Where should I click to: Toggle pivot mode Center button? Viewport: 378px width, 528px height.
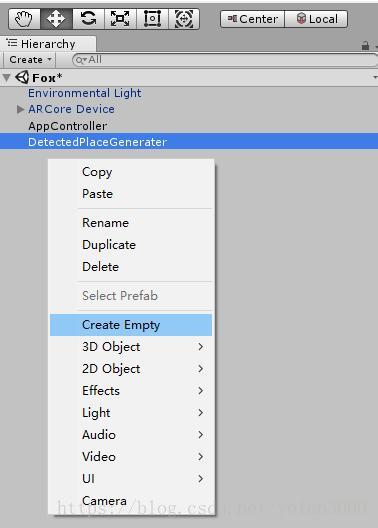click(252, 19)
